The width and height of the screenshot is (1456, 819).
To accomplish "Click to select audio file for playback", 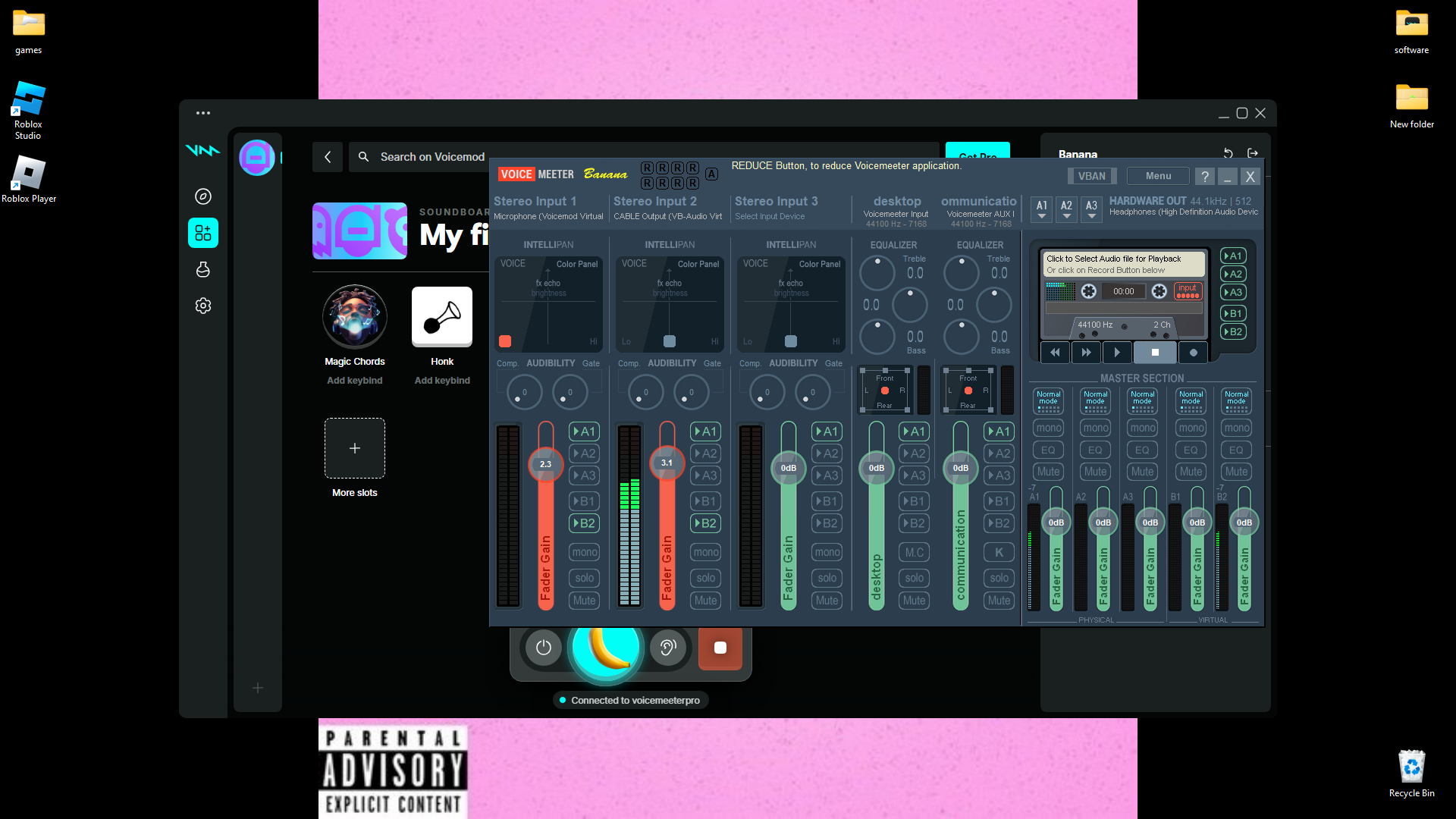I will 1125,265.
